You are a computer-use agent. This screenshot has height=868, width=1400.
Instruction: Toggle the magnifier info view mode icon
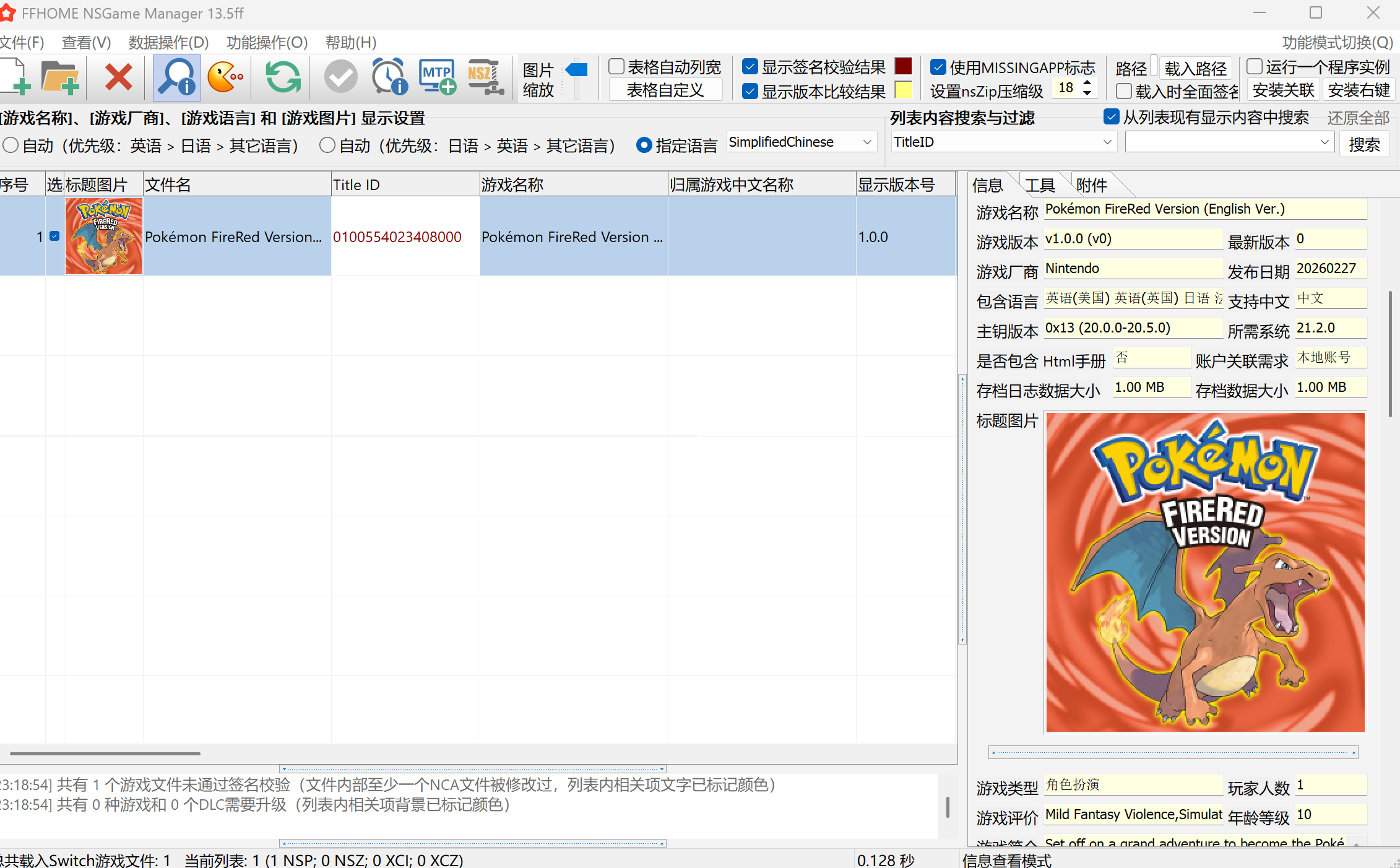point(176,77)
